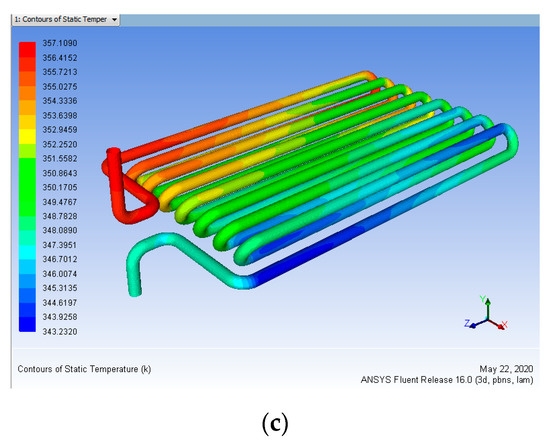Image resolution: width=550 pixels, height=444 pixels.
Task: Click the cyan band in the color legend
Action: click(27, 252)
